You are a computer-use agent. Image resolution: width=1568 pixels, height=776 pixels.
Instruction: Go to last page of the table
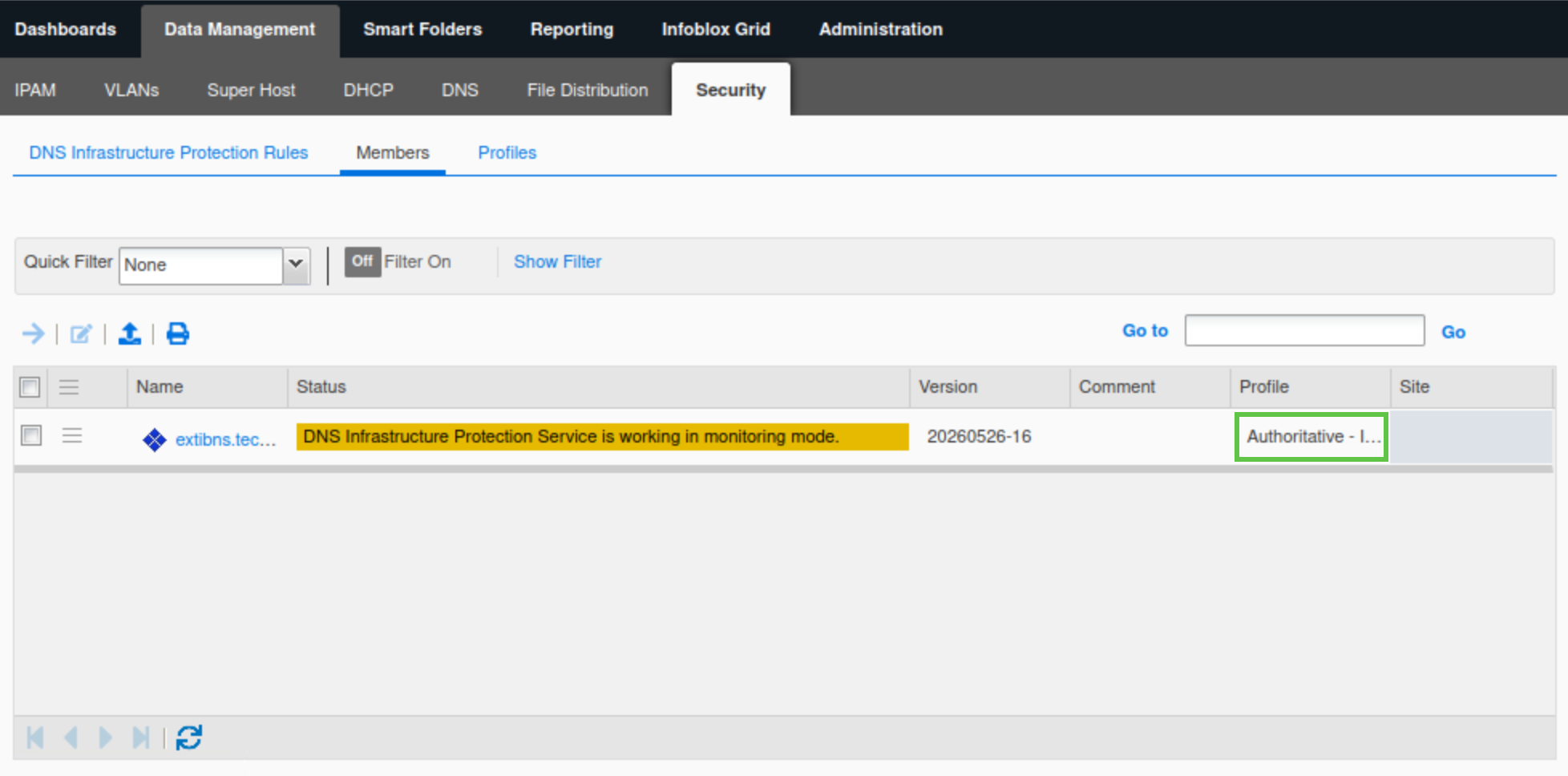[141, 737]
